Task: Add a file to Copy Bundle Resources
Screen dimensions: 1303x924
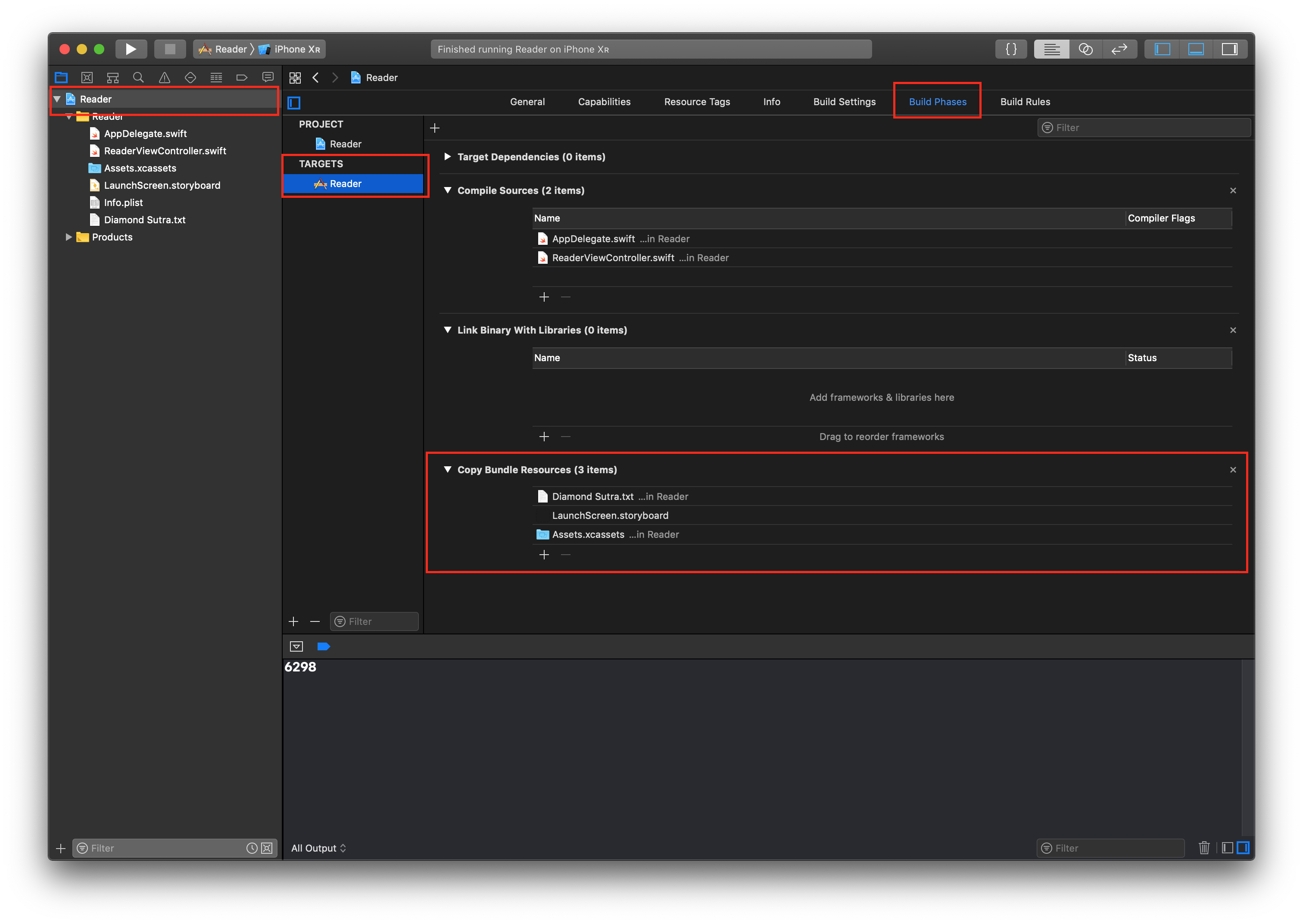Action: pos(544,555)
